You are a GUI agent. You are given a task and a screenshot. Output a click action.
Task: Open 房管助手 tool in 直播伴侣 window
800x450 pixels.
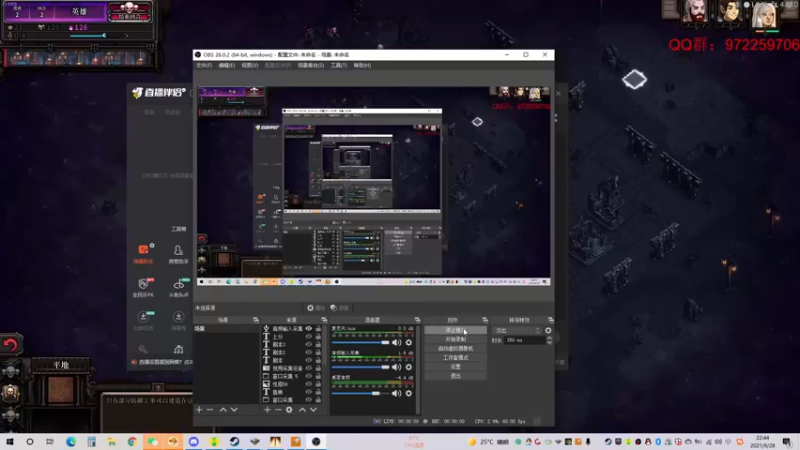tap(178, 254)
